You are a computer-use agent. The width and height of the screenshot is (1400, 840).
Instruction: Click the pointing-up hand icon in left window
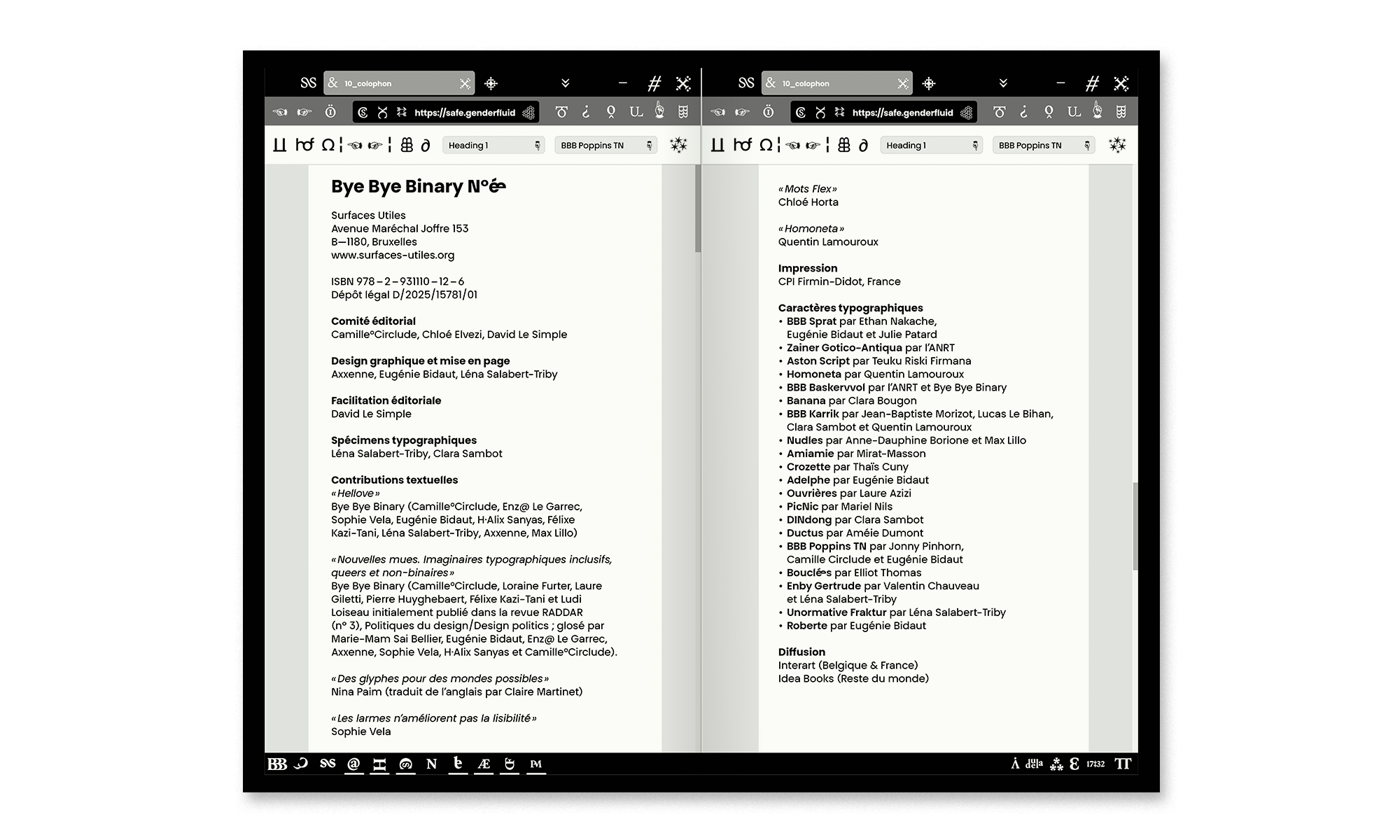coord(659,111)
